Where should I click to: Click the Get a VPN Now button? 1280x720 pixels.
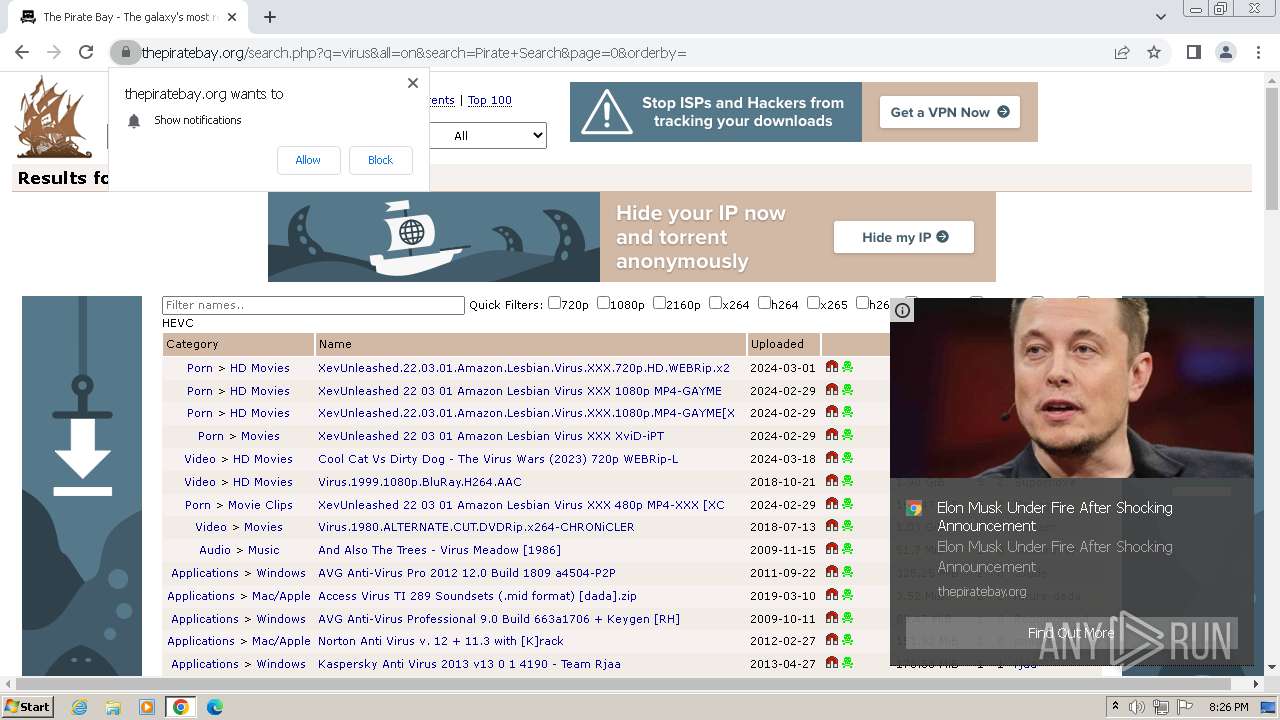pos(950,112)
